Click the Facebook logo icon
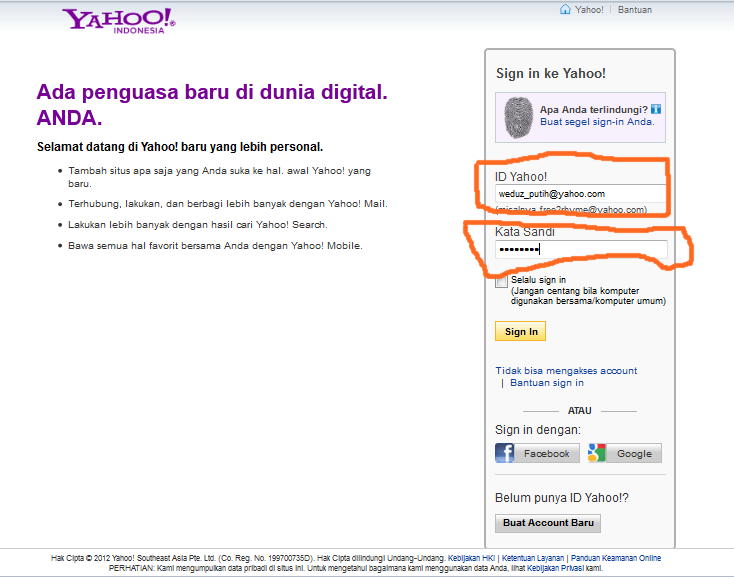The width and height of the screenshot is (734, 577). 504,453
